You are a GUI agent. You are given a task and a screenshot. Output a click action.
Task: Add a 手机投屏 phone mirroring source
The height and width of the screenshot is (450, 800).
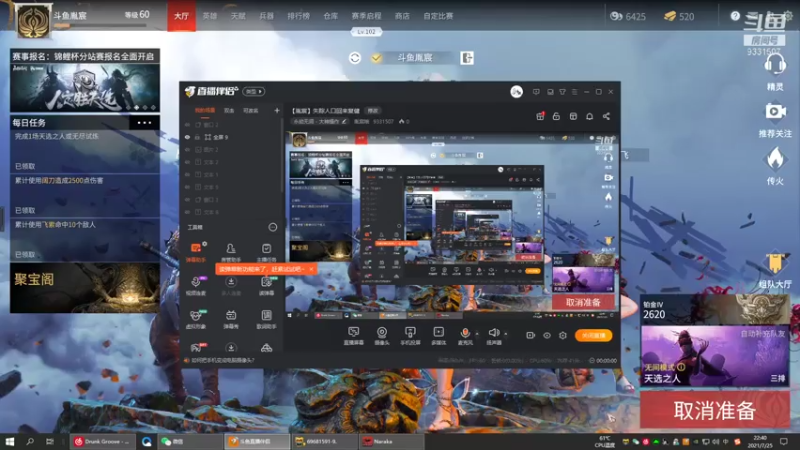[410, 336]
